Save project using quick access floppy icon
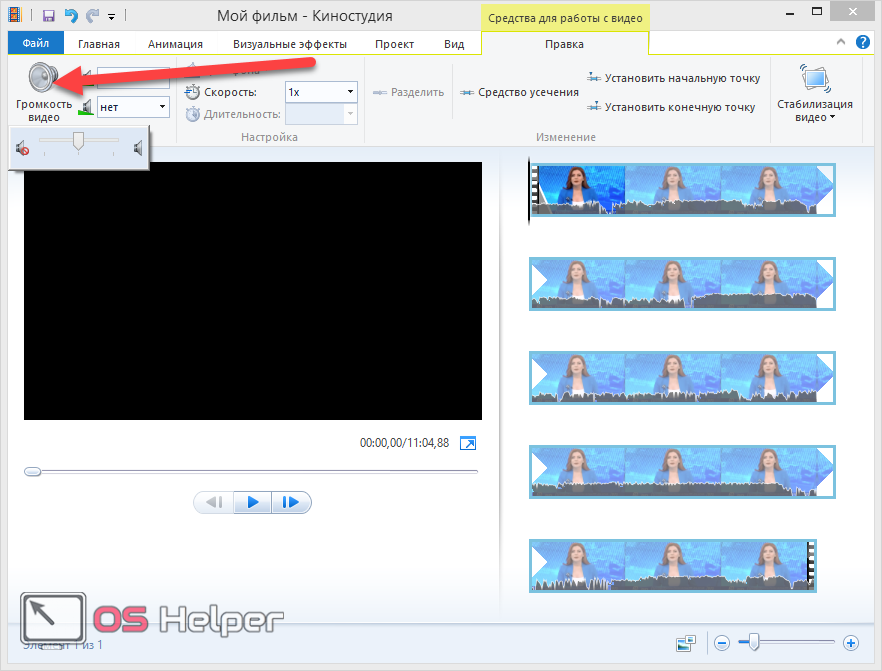The width and height of the screenshot is (882, 671). tap(48, 16)
